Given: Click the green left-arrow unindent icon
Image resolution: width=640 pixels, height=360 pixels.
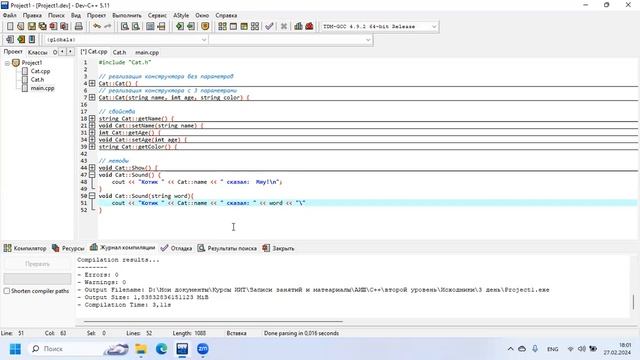Looking at the screenshot, I should coord(191,27).
